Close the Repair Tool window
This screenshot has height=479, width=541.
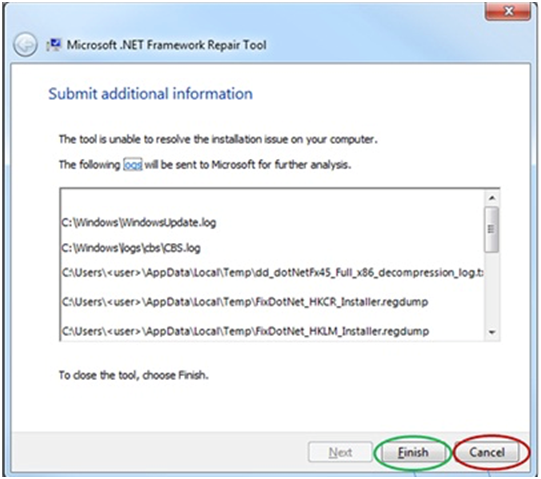pyautogui.click(x=508, y=11)
